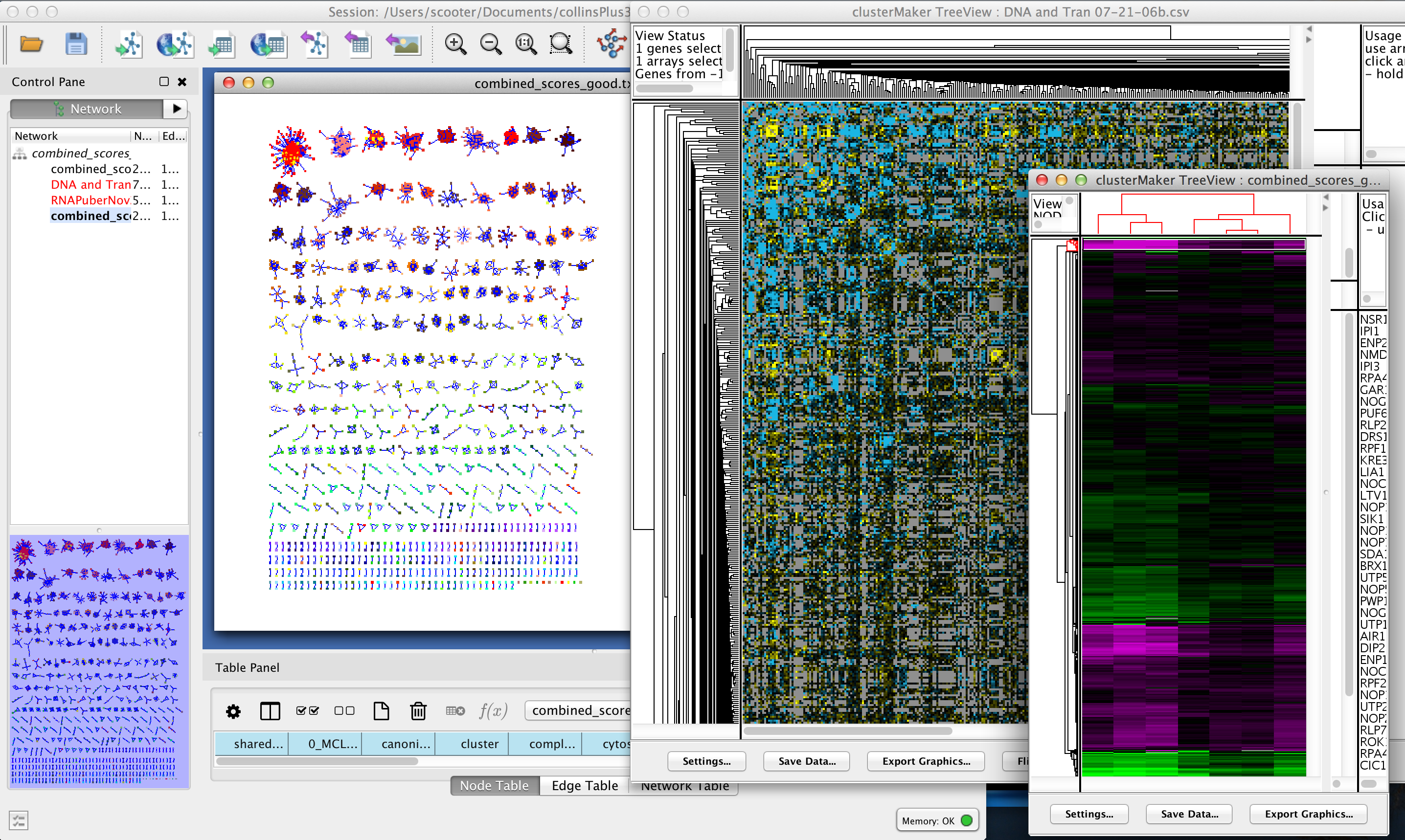Import network from file icon
Image resolution: width=1405 pixels, height=840 pixels.
[x=129, y=44]
